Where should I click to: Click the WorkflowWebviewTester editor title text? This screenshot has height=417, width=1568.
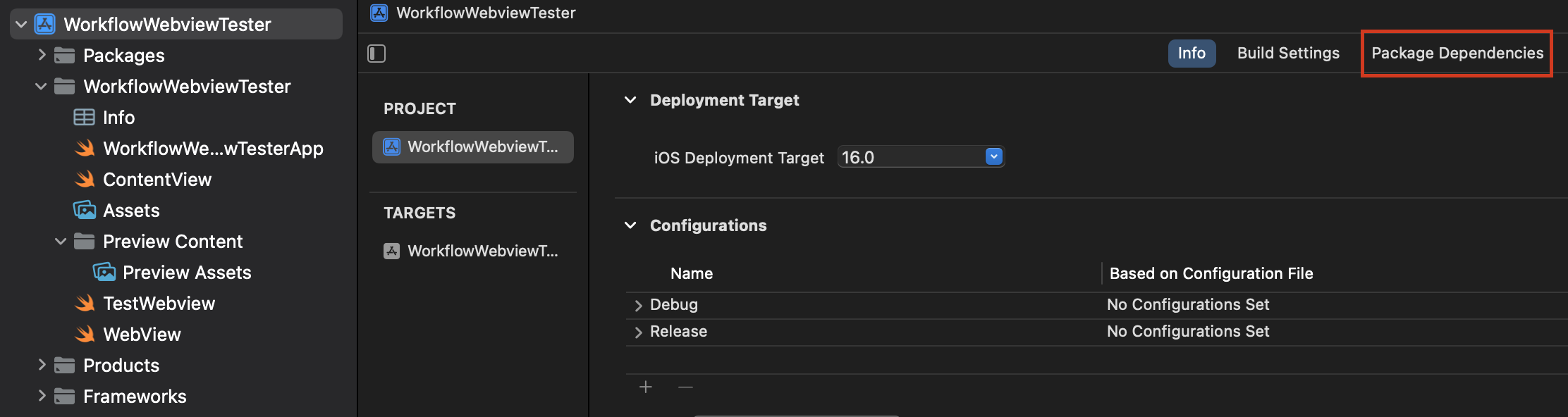point(486,13)
